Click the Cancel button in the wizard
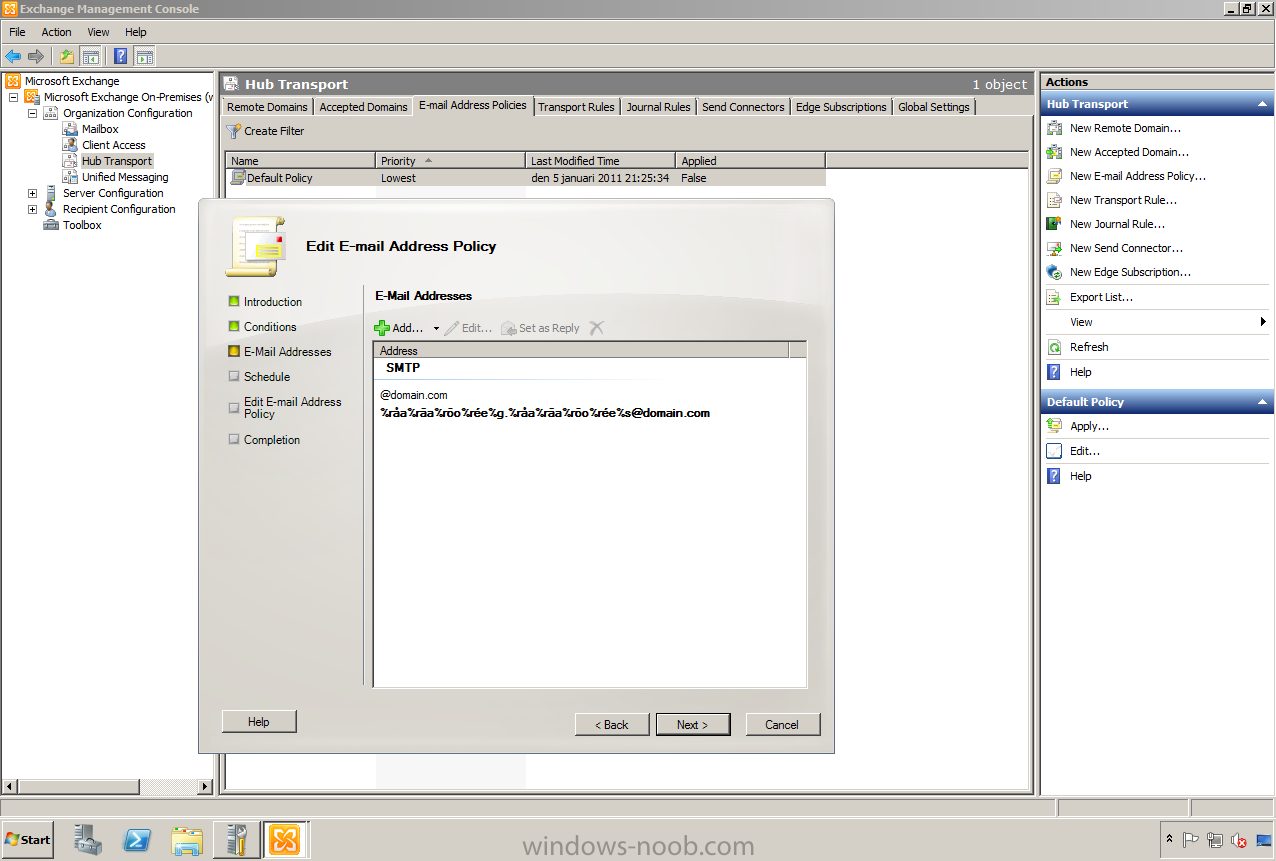This screenshot has height=861, width=1276. point(783,724)
